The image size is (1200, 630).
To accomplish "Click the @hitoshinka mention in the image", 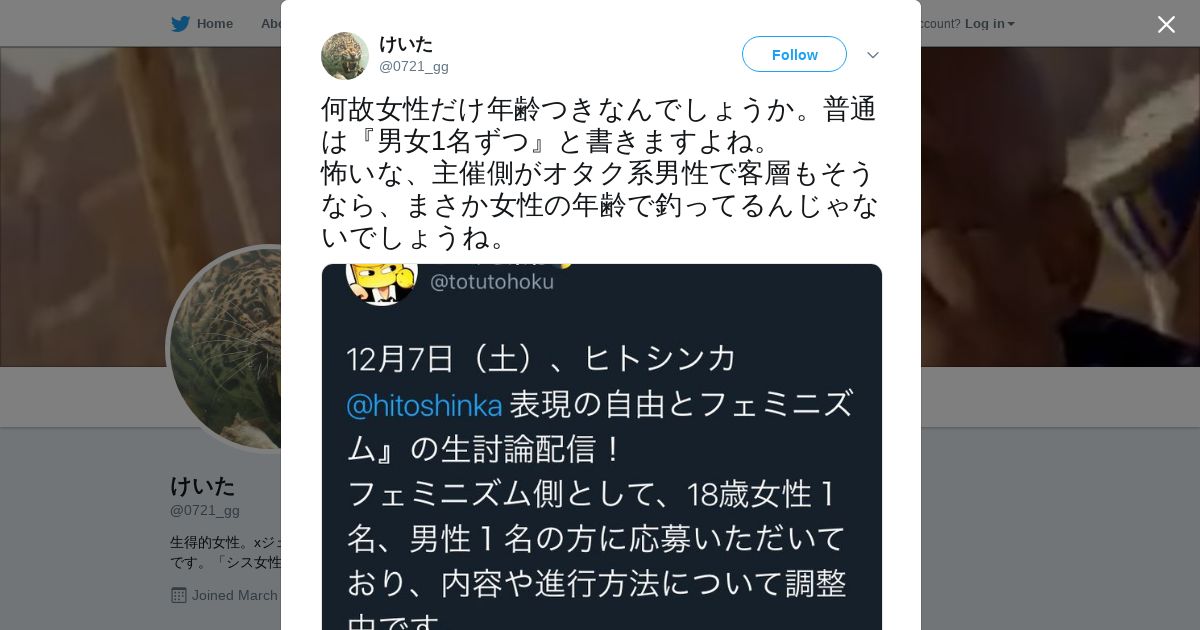I will pyautogui.click(x=424, y=405).
